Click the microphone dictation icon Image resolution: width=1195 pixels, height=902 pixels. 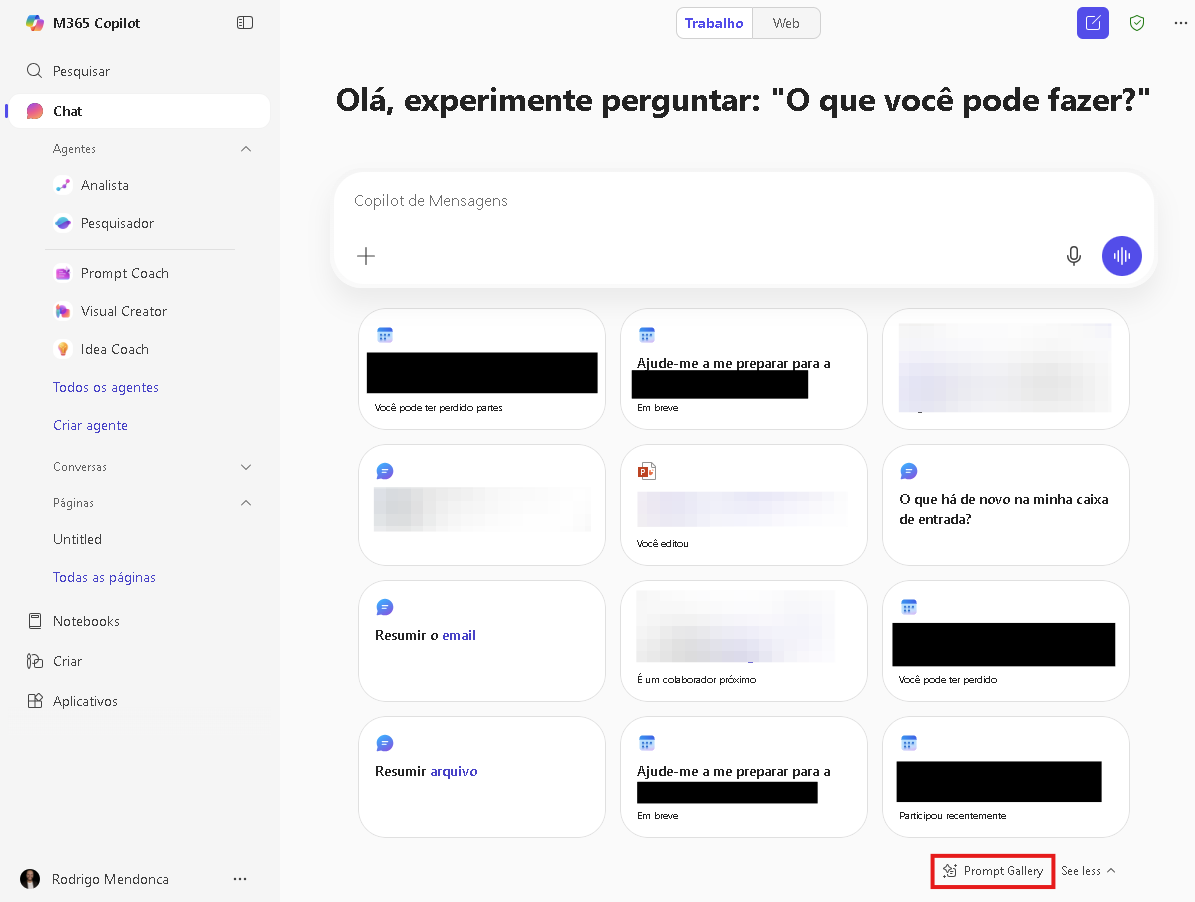point(1073,256)
